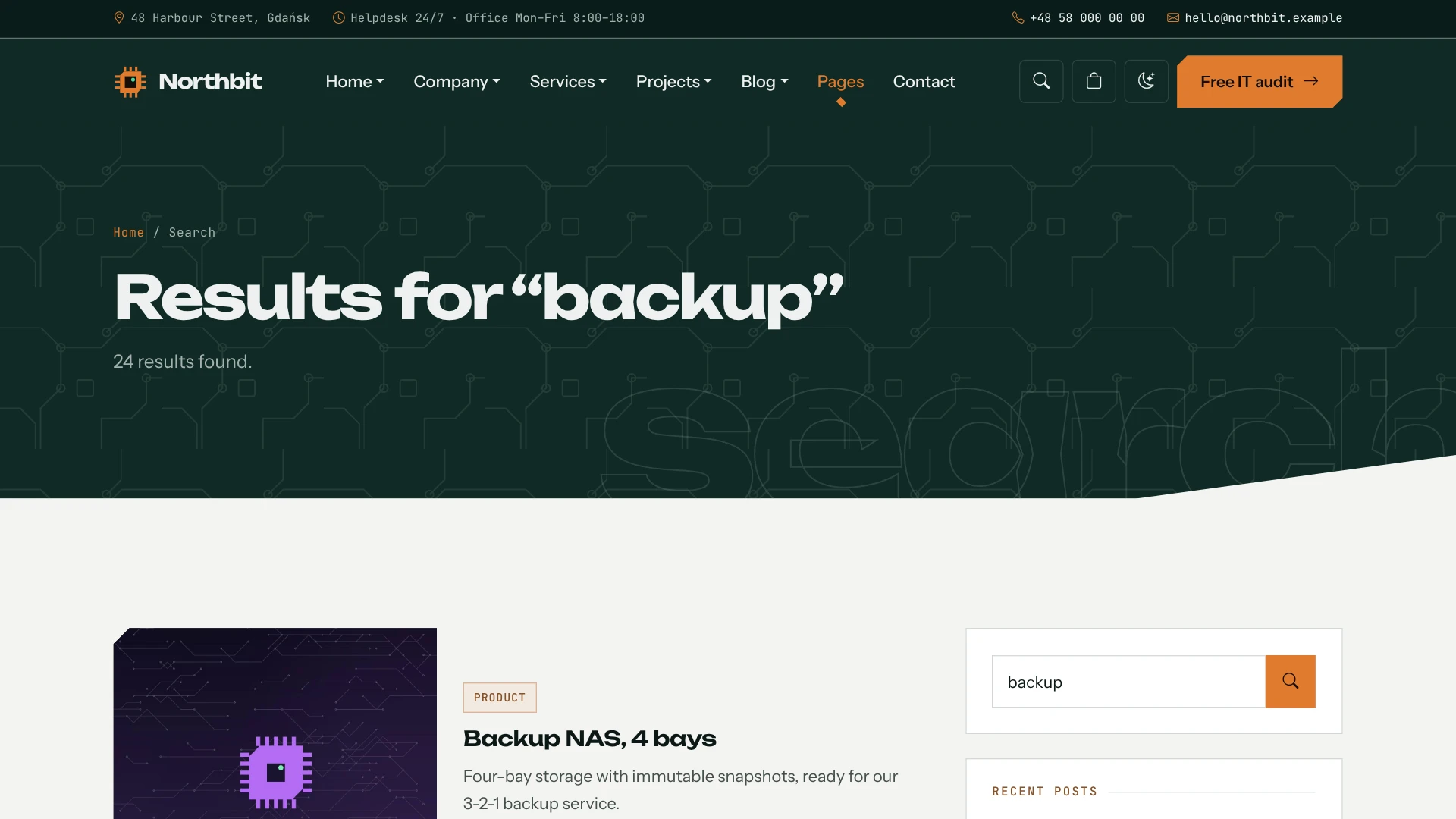Click the 24 results found text
The width and height of the screenshot is (1456, 819).
(x=183, y=362)
